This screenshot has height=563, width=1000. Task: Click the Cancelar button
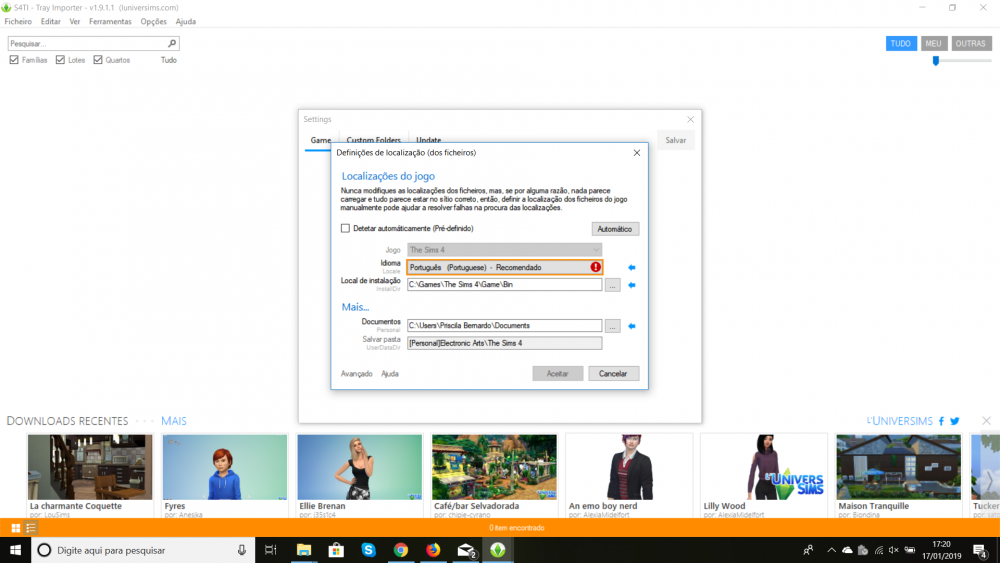tap(613, 374)
